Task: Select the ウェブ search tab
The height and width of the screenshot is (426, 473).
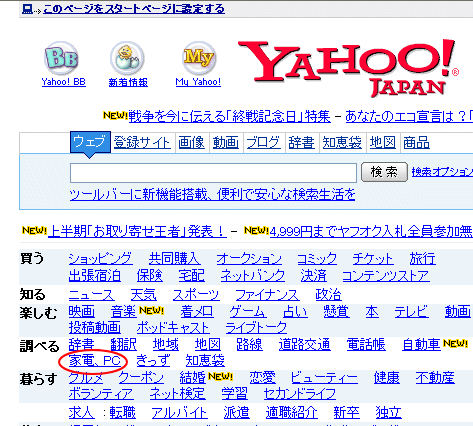Action: tap(90, 142)
